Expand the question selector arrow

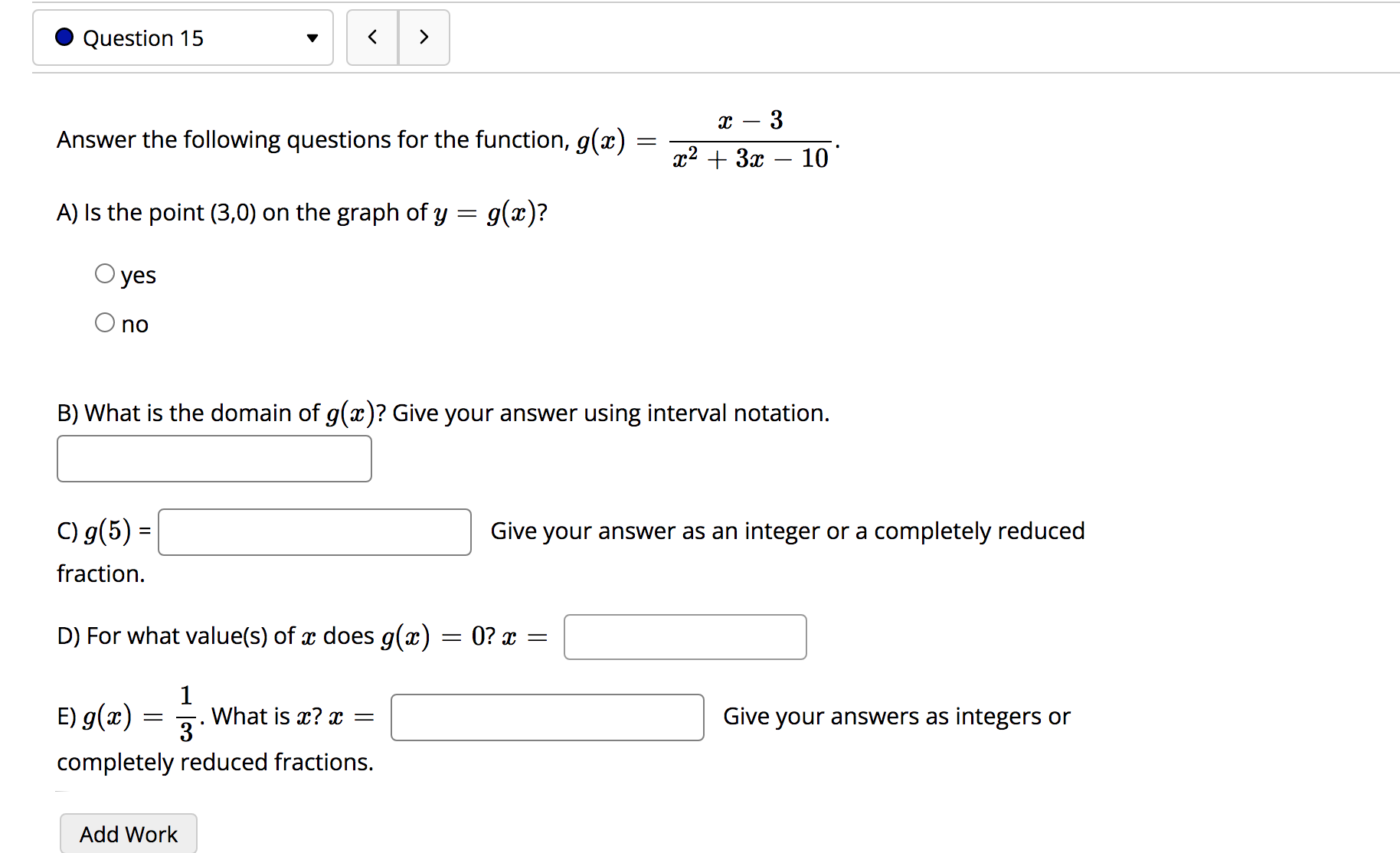pyautogui.click(x=312, y=38)
